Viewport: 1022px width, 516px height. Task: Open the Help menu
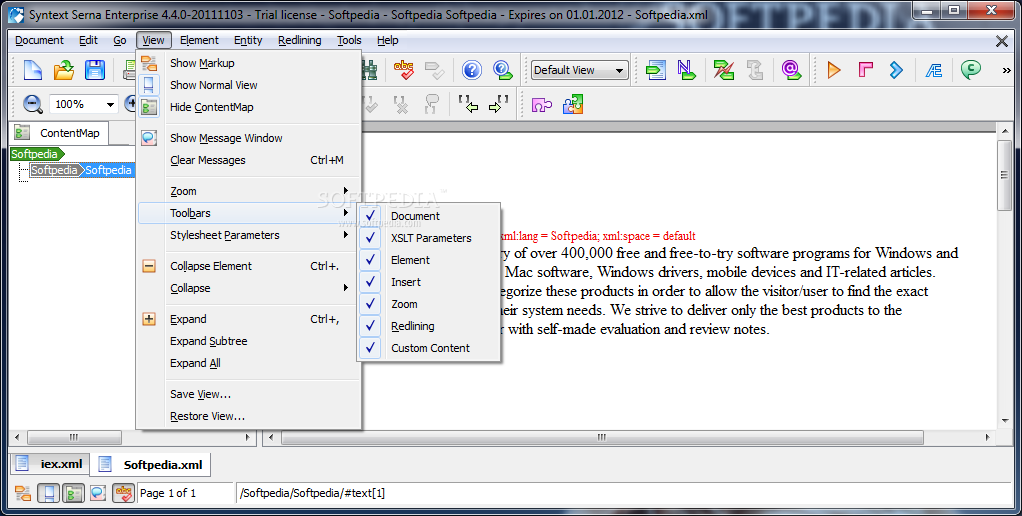pyautogui.click(x=388, y=40)
